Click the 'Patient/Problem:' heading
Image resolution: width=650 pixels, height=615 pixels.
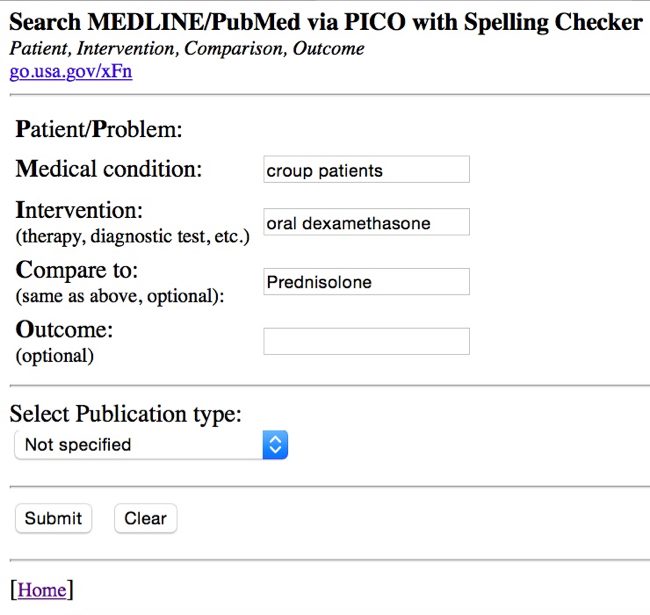click(x=100, y=129)
